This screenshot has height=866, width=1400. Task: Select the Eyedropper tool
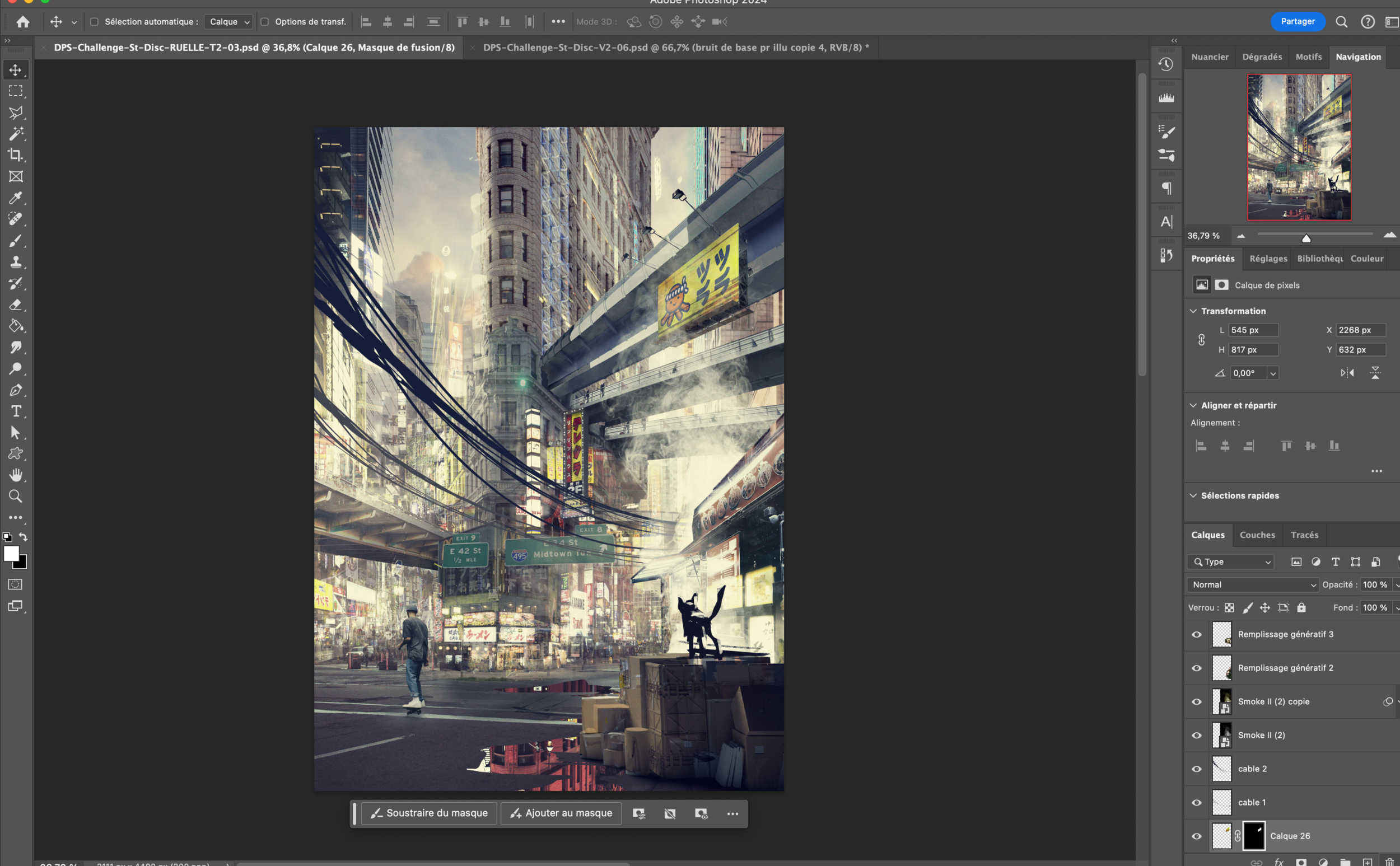(x=16, y=198)
